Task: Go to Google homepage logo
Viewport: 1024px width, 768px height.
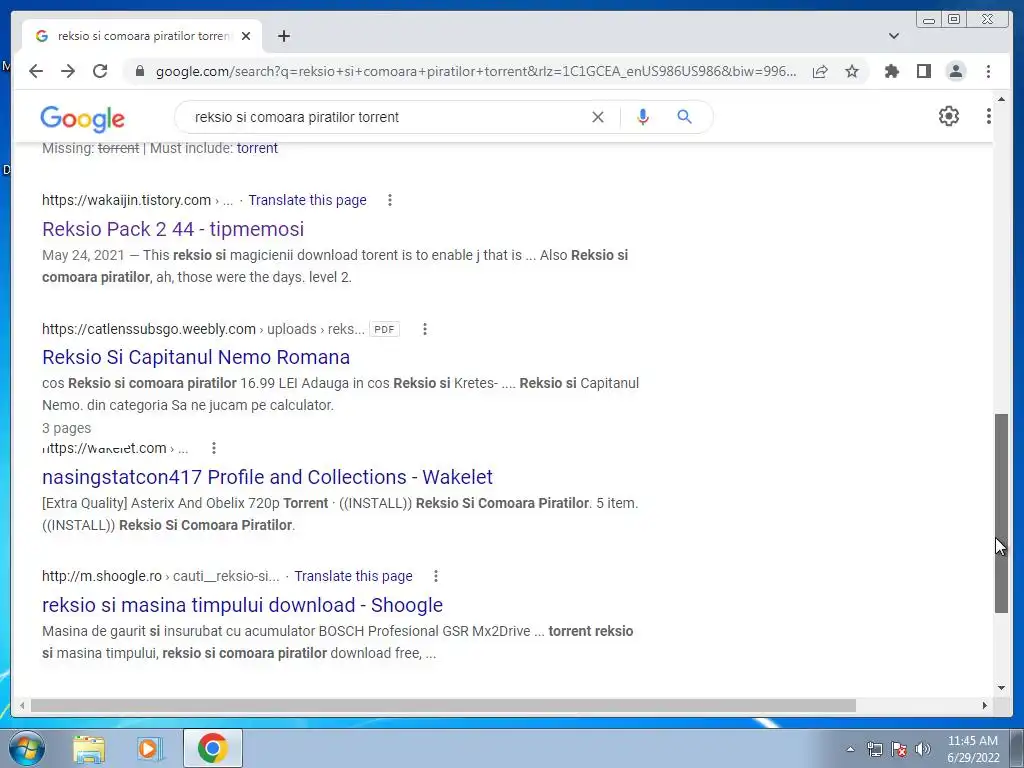Action: click(82, 118)
